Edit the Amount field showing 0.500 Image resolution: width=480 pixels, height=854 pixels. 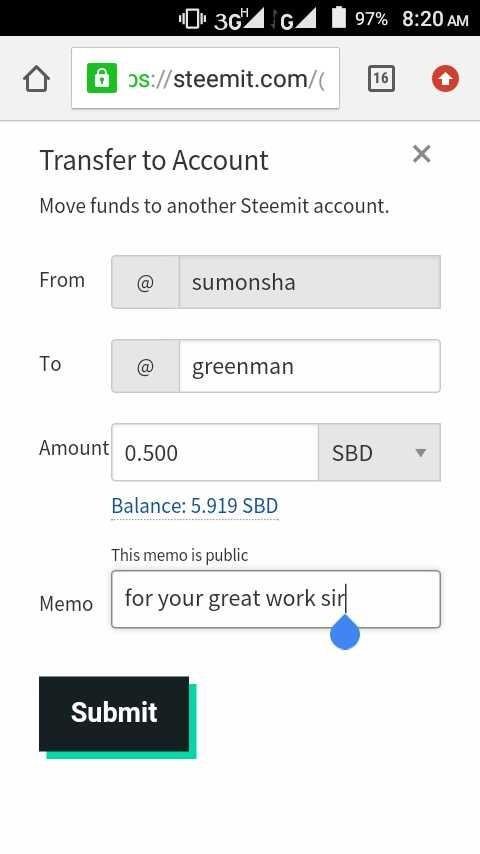click(215, 453)
